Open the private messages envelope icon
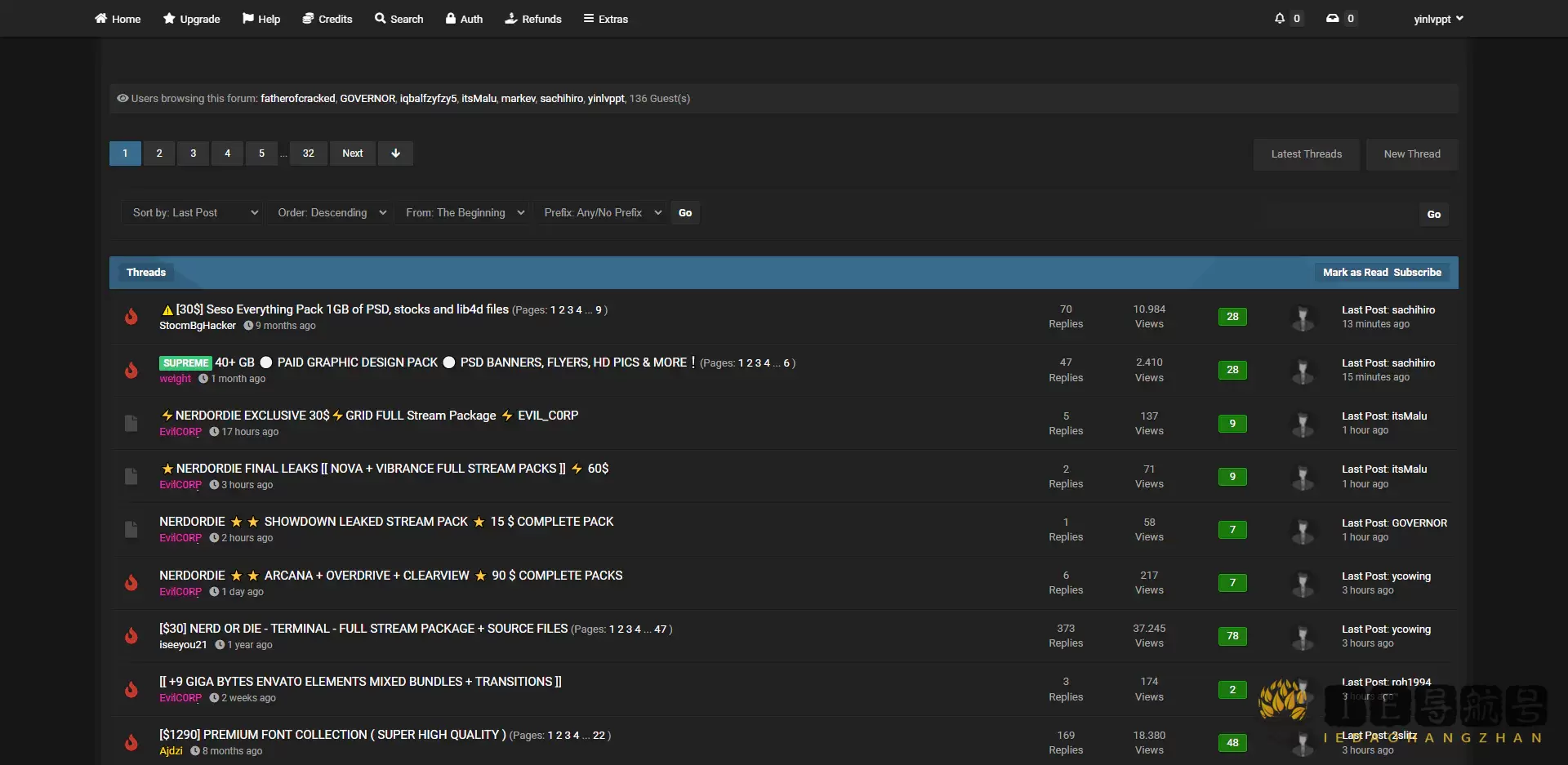Viewport: 1568px width, 765px height. tap(1332, 18)
